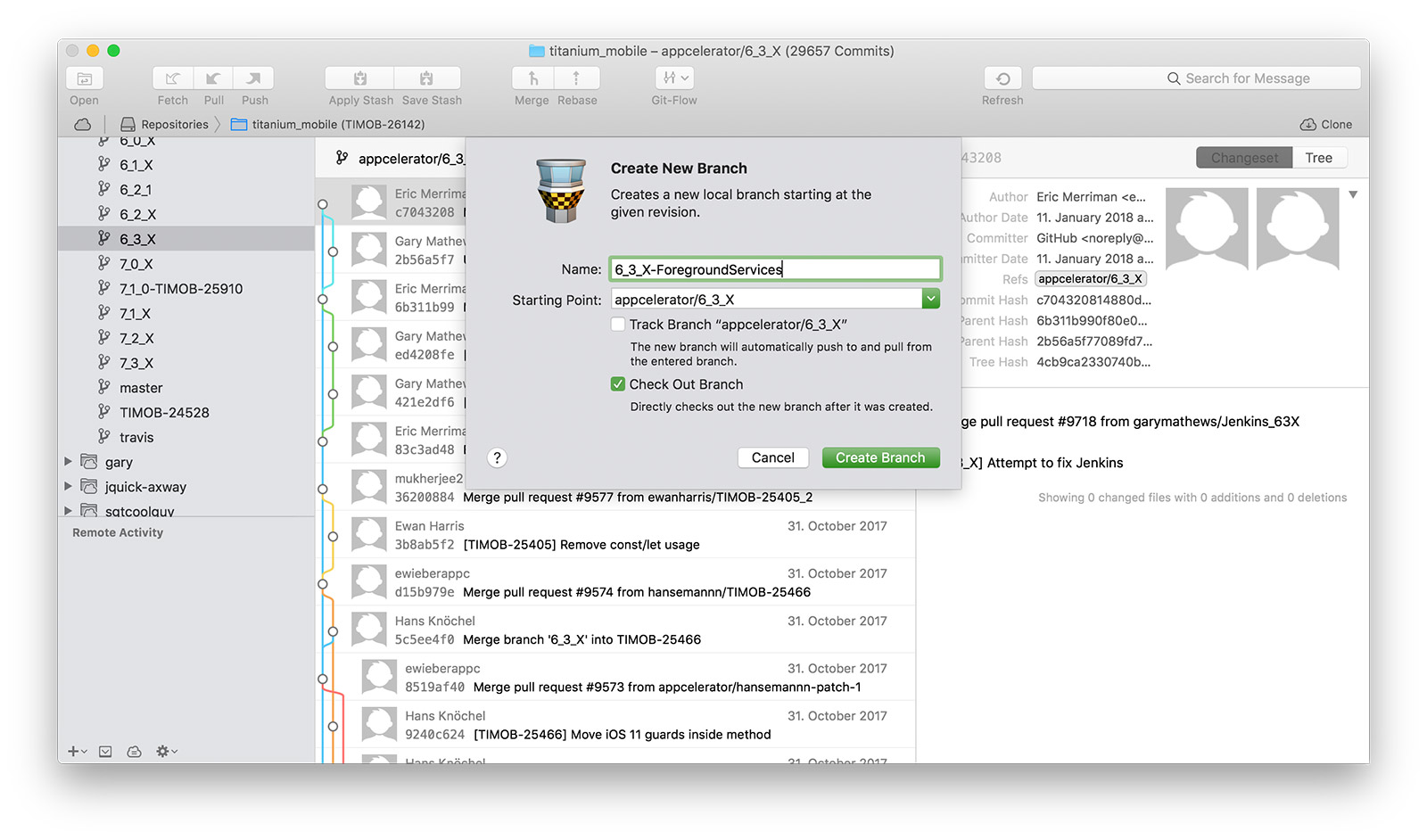
Task: Select branch 6_3_X in the sidebar
Action: point(186,239)
